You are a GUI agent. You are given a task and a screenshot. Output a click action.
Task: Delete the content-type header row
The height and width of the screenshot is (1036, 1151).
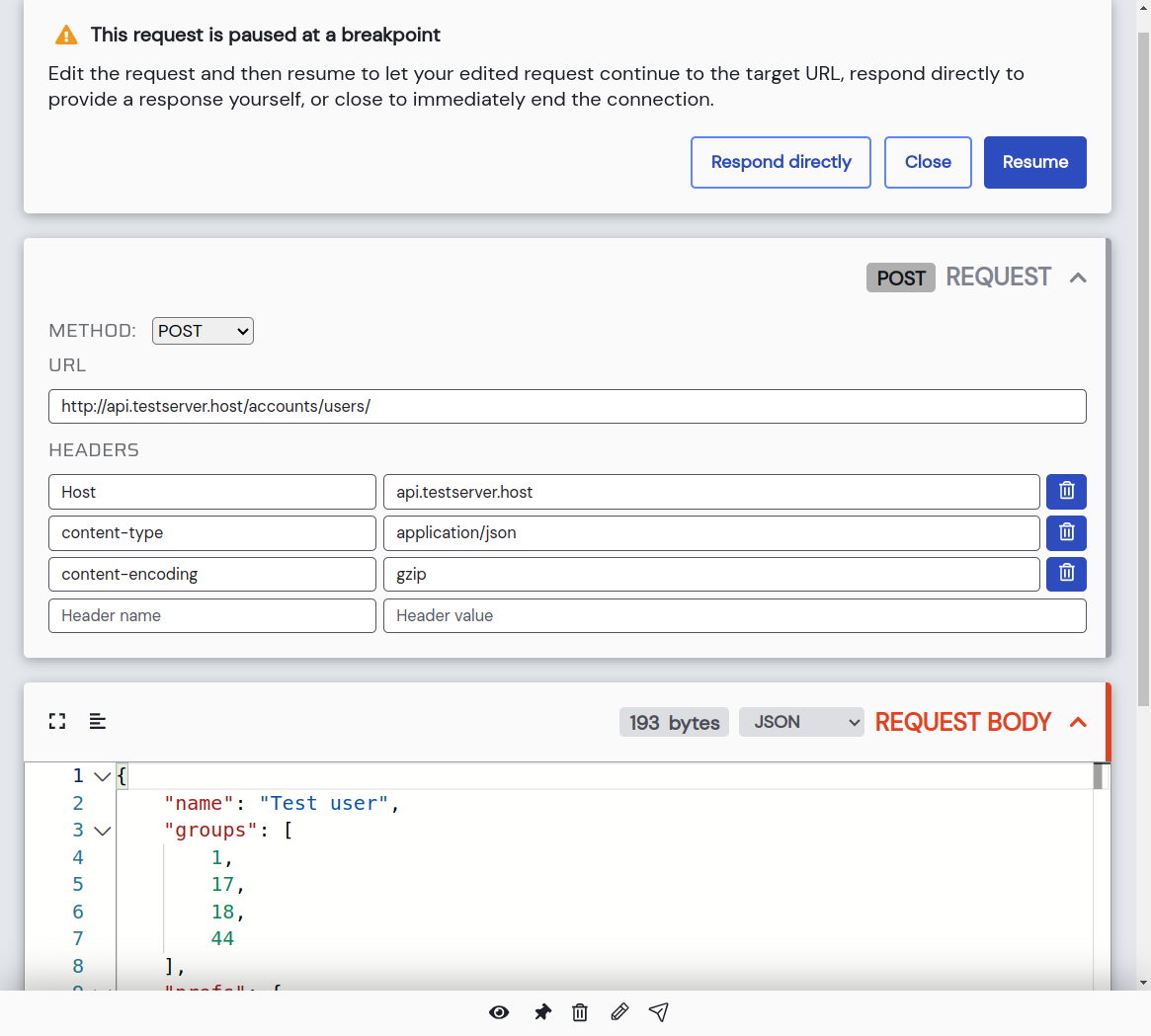point(1066,532)
